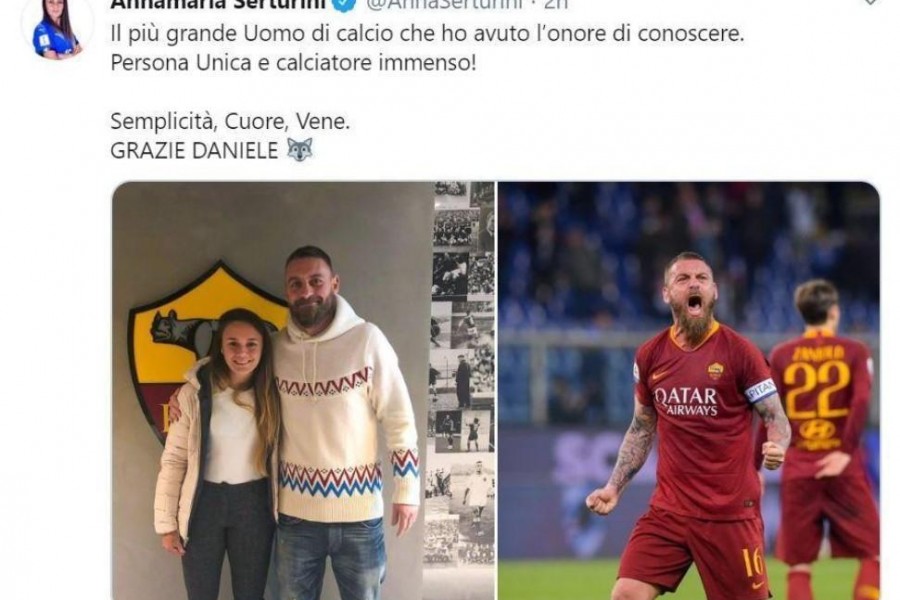900x600 pixels.
Task: Open right photo of shouting player
Action: tap(689, 390)
